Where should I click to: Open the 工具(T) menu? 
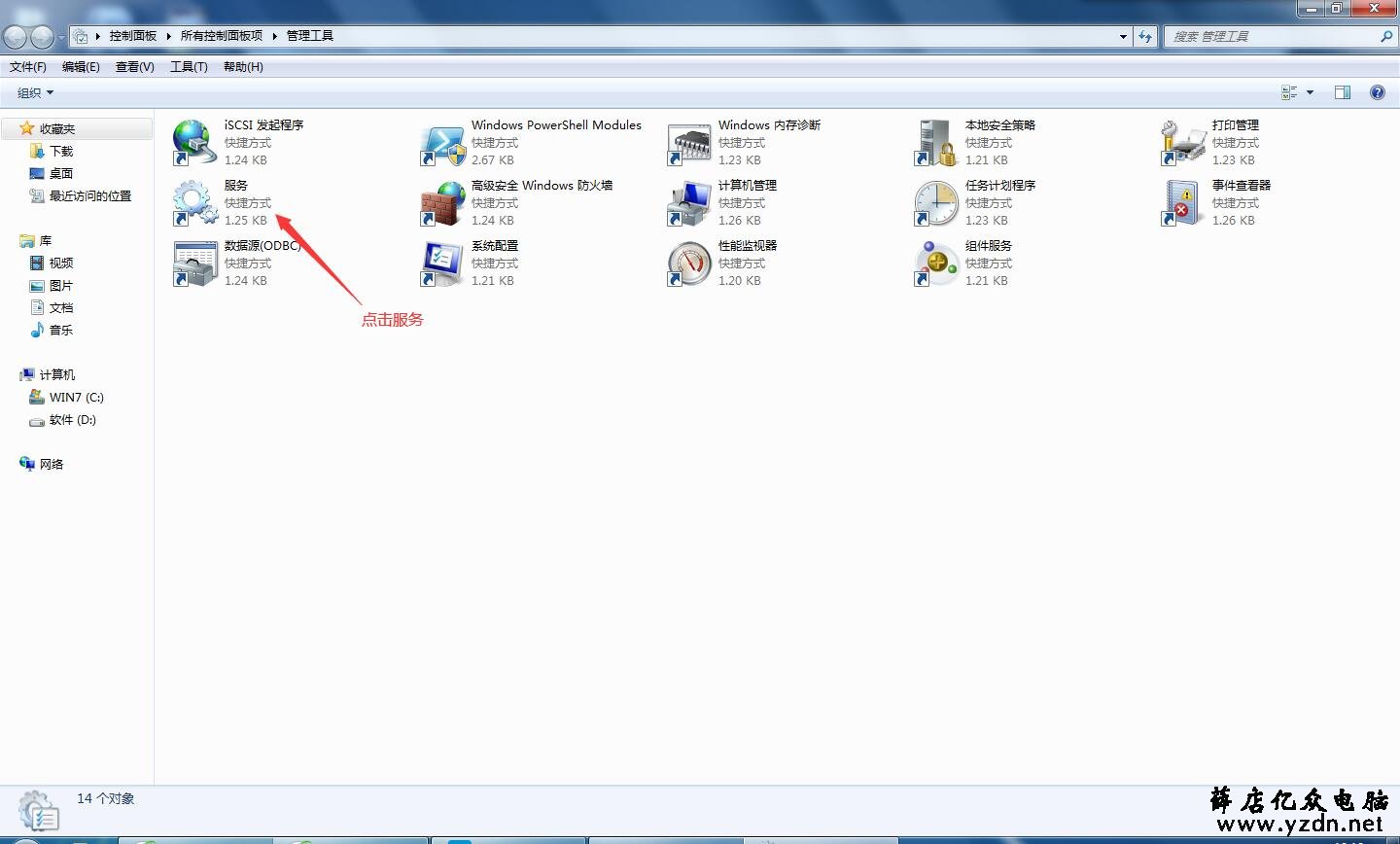(x=189, y=66)
